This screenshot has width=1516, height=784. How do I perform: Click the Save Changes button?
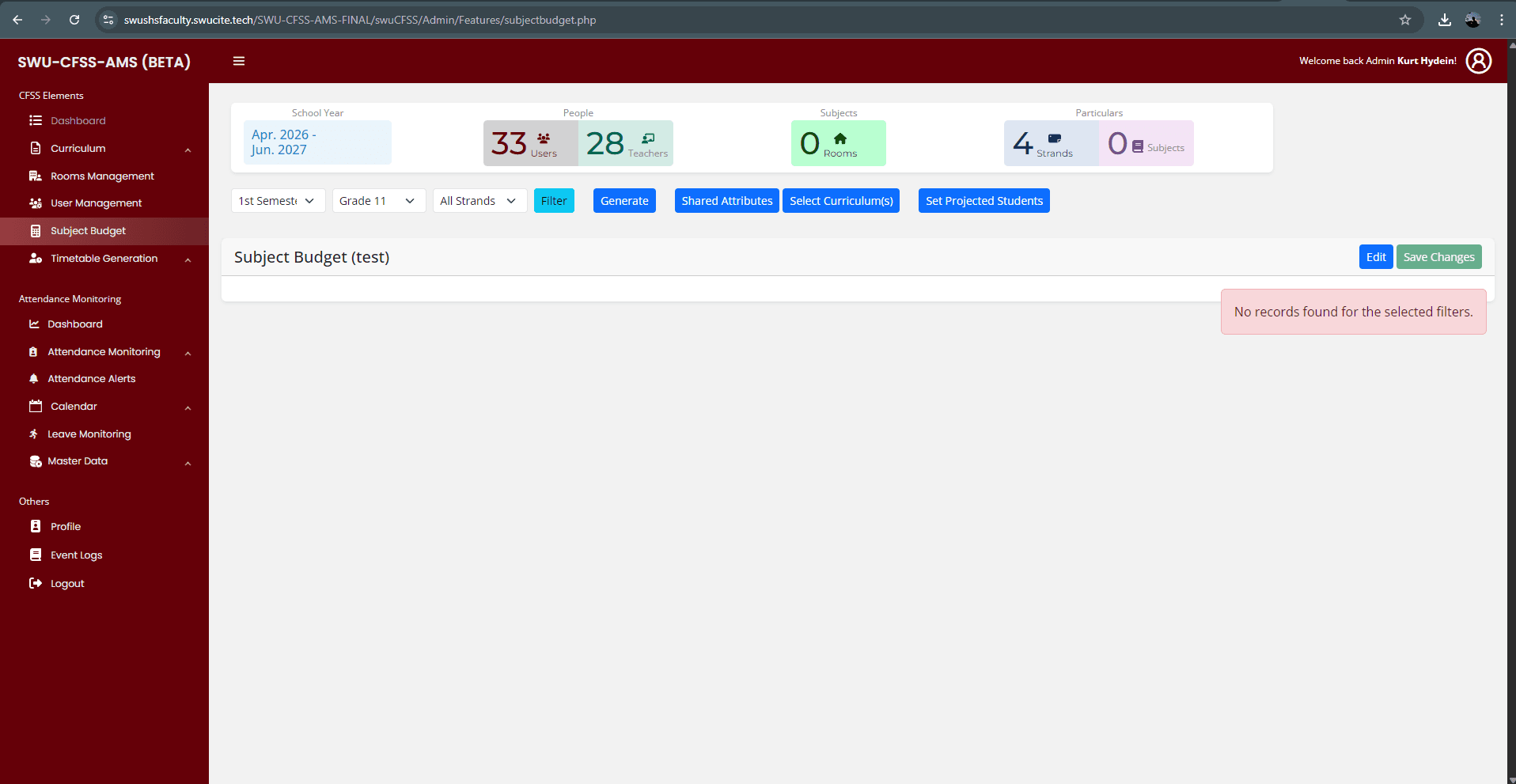1438,256
